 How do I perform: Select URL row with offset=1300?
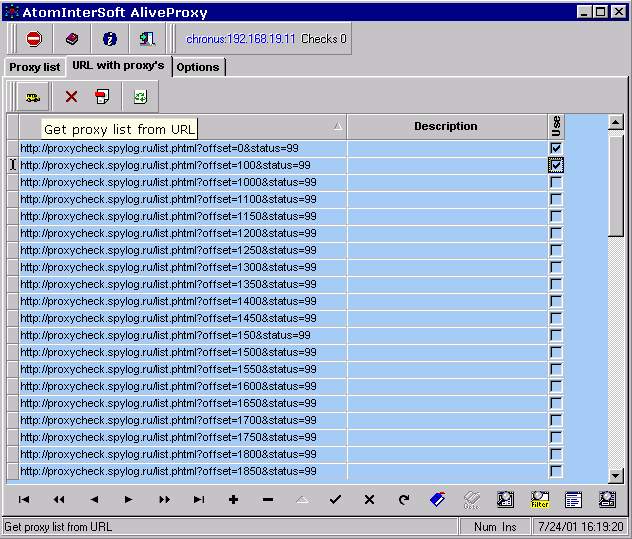183,267
